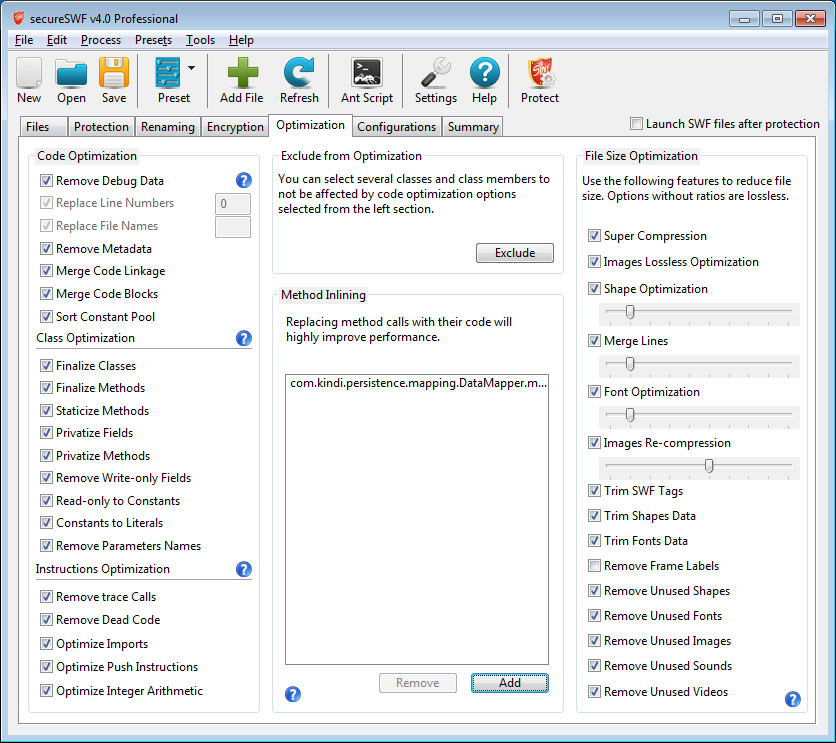Image resolution: width=836 pixels, height=743 pixels.
Task: Open the Ant Script tool
Action: click(x=367, y=74)
